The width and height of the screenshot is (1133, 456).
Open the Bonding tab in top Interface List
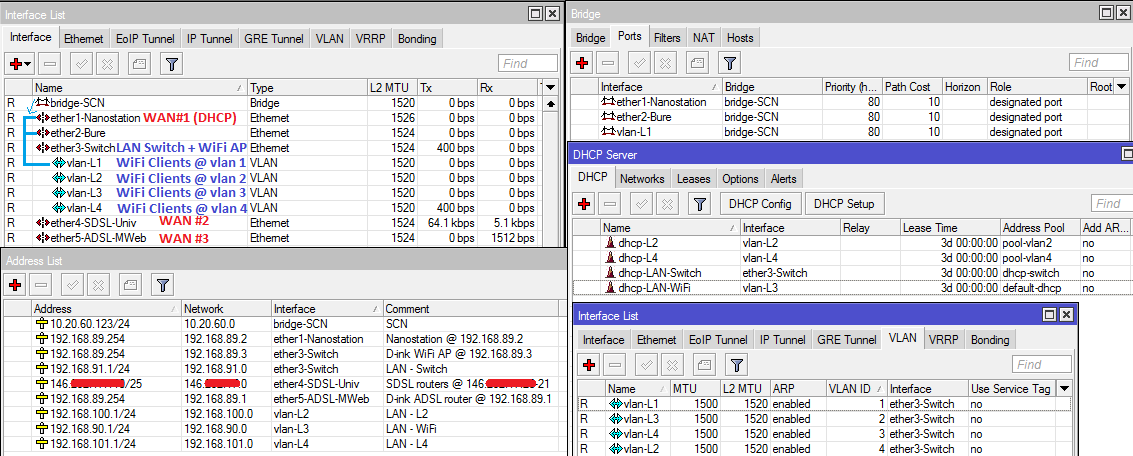pyautogui.click(x=417, y=39)
